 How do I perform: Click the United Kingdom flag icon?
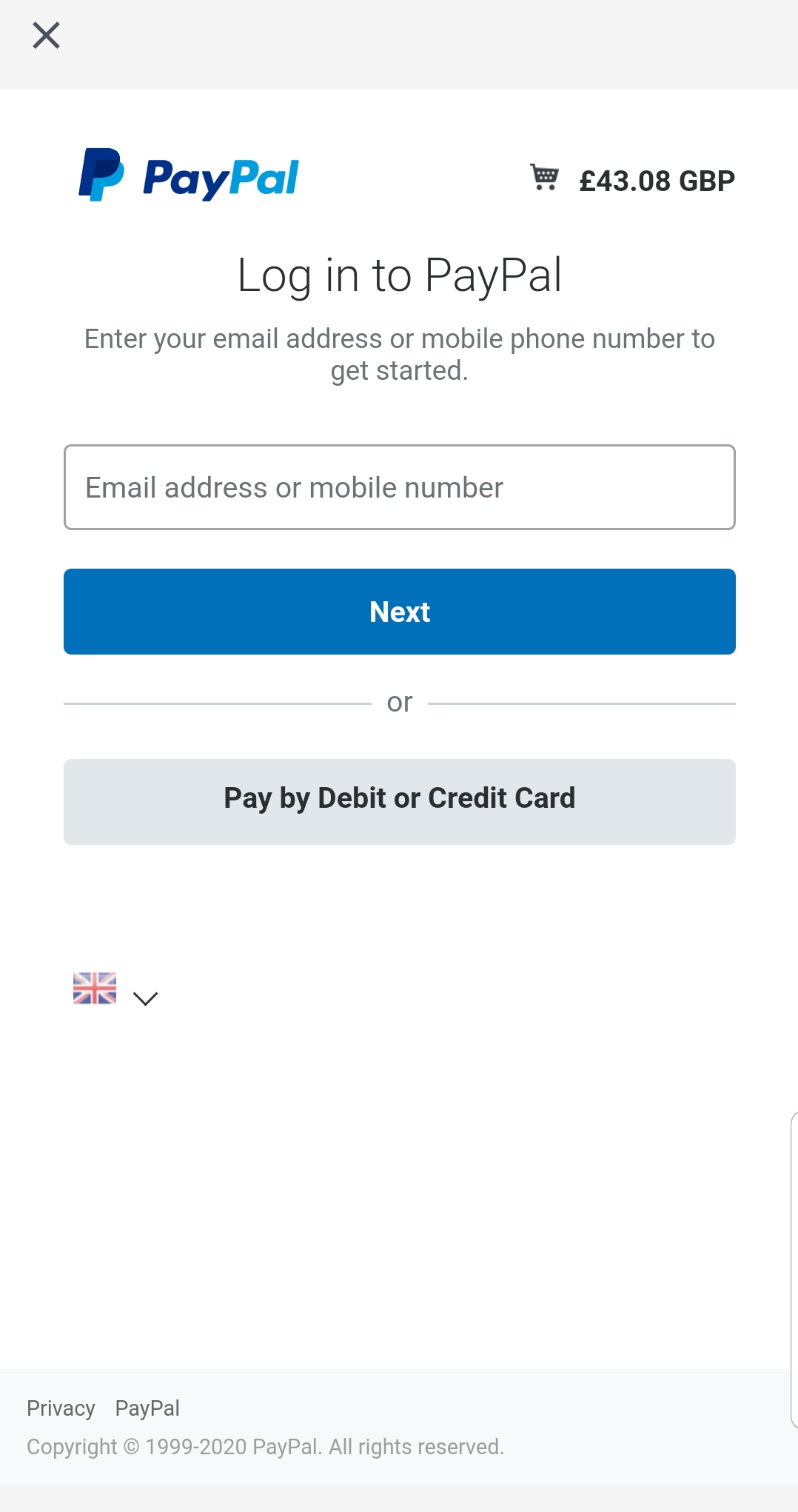click(95, 988)
